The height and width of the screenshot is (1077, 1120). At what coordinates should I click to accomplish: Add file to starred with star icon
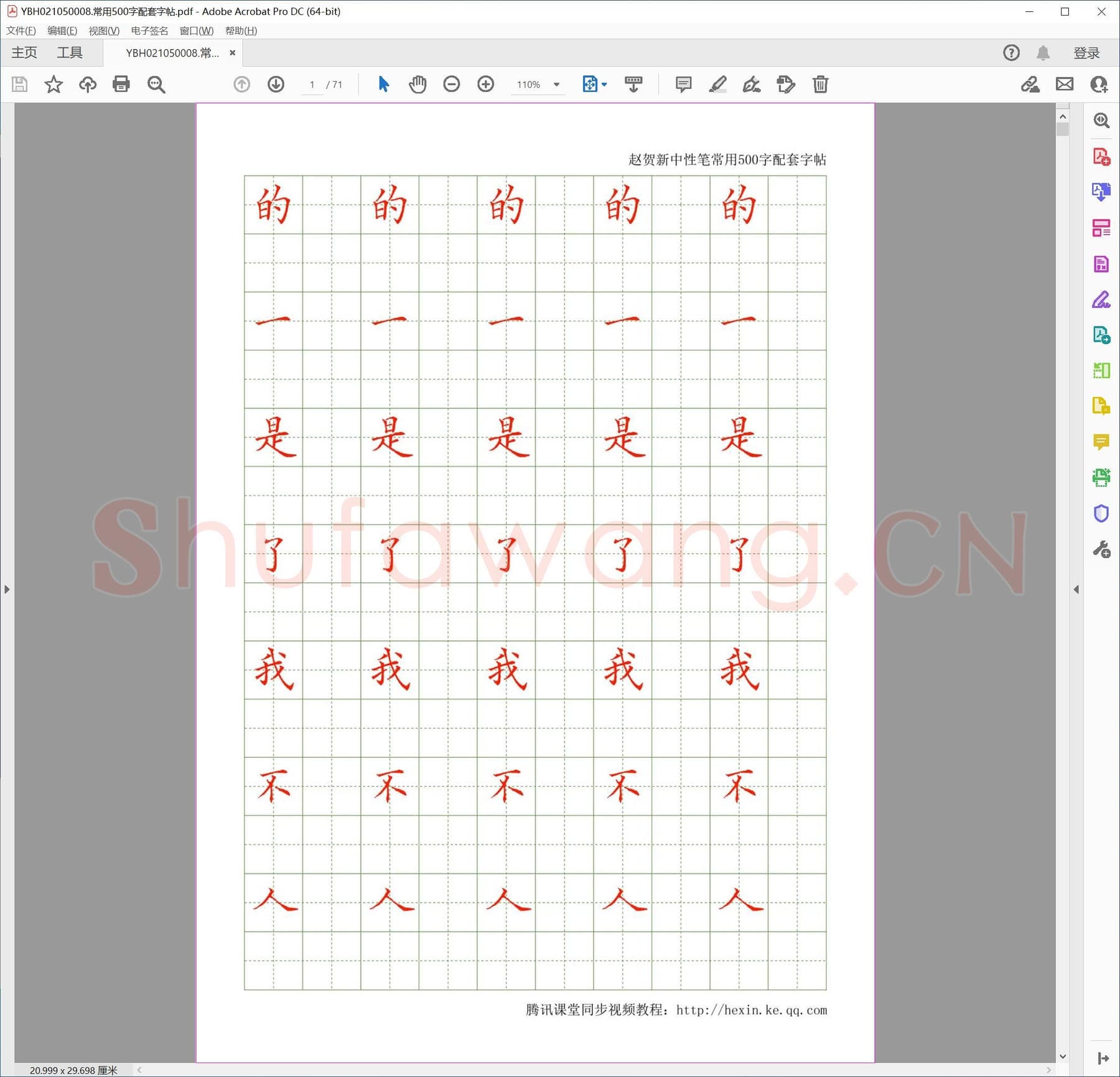coord(54,84)
